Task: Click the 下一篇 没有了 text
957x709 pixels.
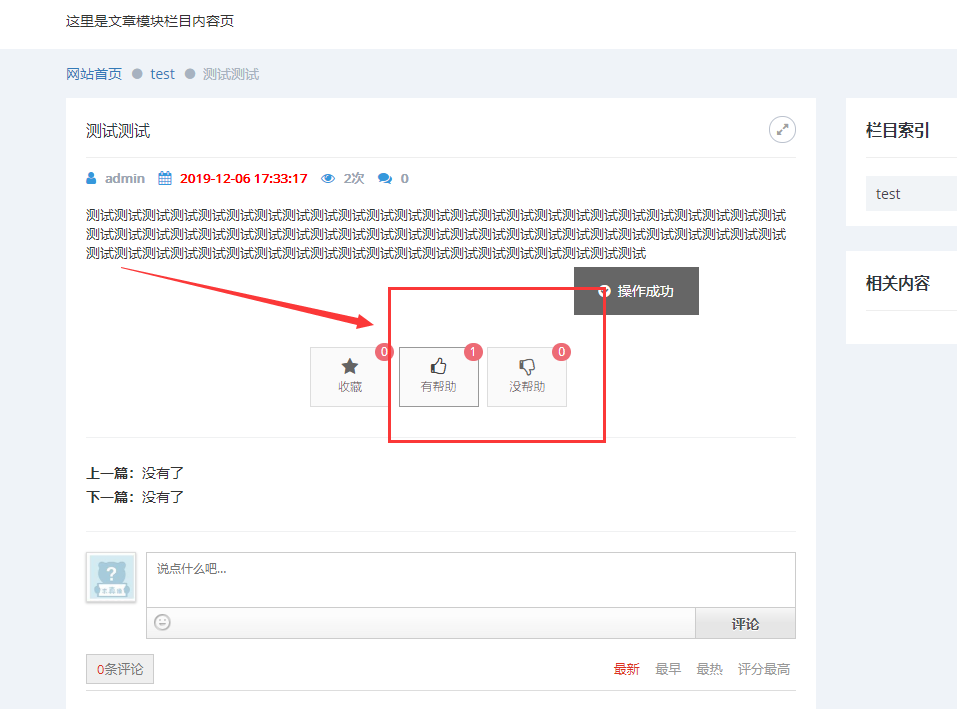Action: 135,497
